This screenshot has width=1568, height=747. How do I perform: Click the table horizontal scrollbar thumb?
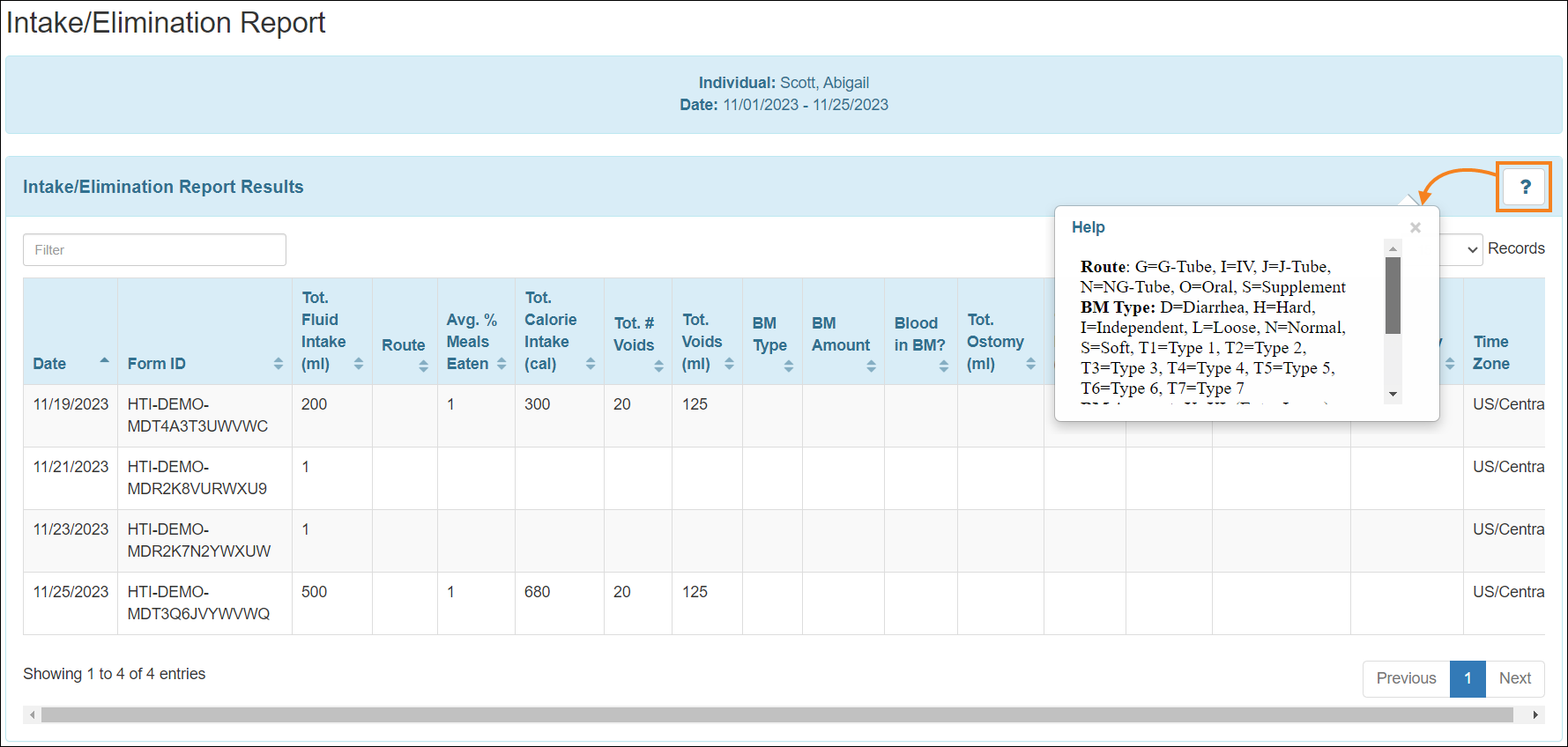tap(777, 714)
